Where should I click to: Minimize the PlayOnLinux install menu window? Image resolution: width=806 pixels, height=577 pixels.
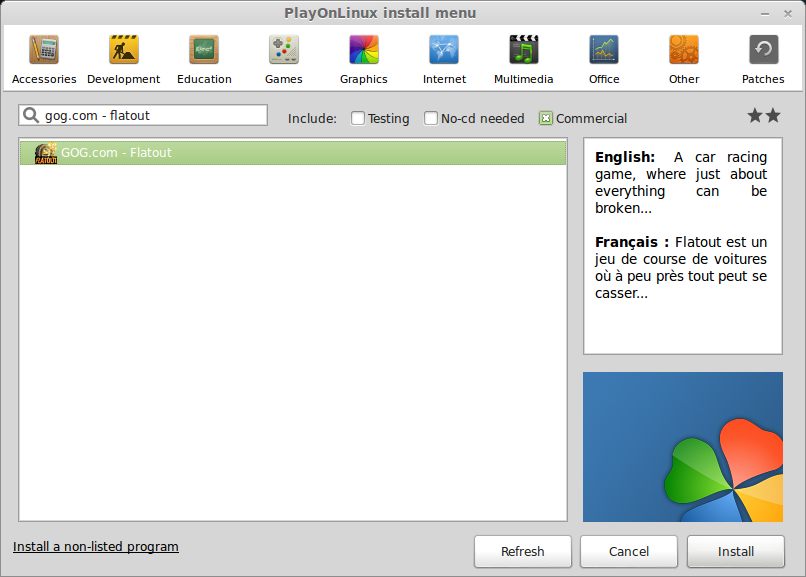click(x=765, y=14)
